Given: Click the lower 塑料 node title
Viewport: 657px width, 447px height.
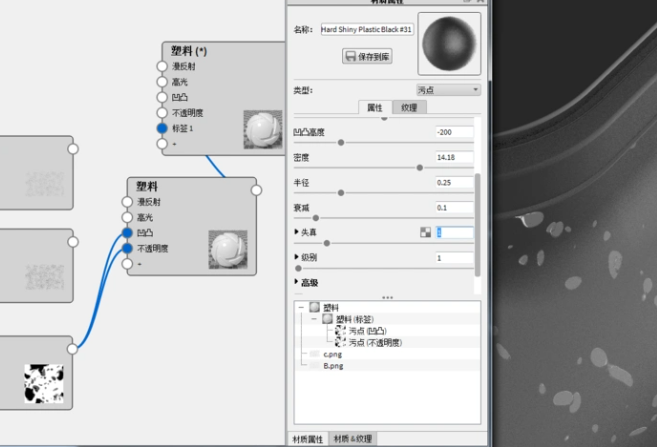Looking at the screenshot, I should (147, 186).
